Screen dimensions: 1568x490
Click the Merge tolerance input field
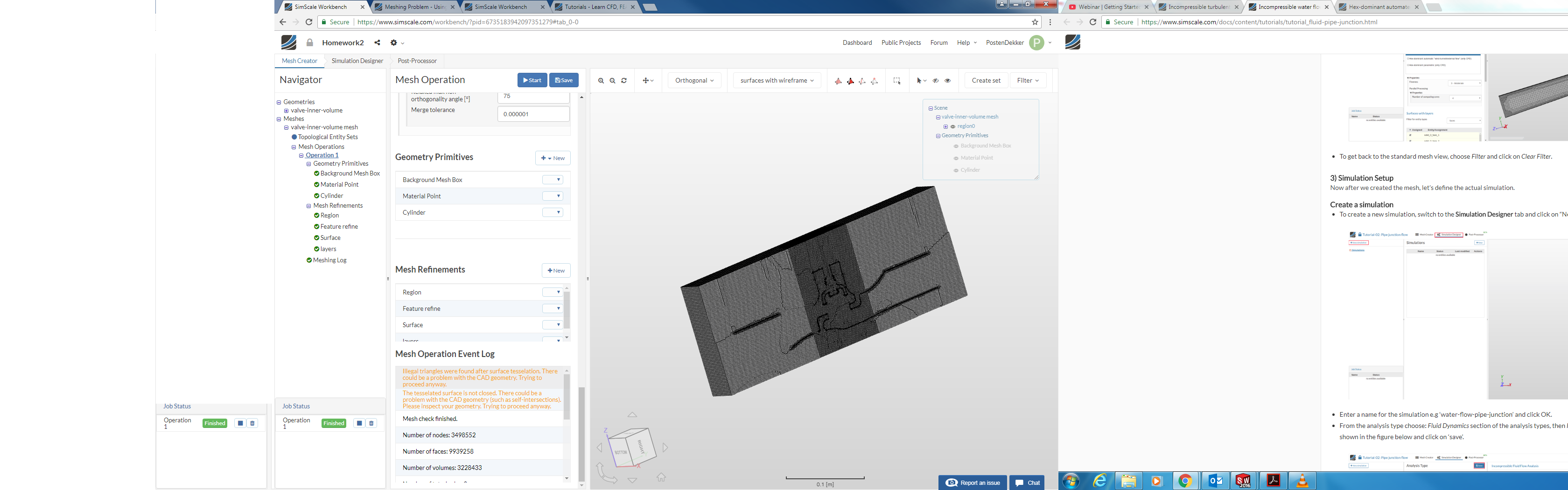click(x=533, y=114)
